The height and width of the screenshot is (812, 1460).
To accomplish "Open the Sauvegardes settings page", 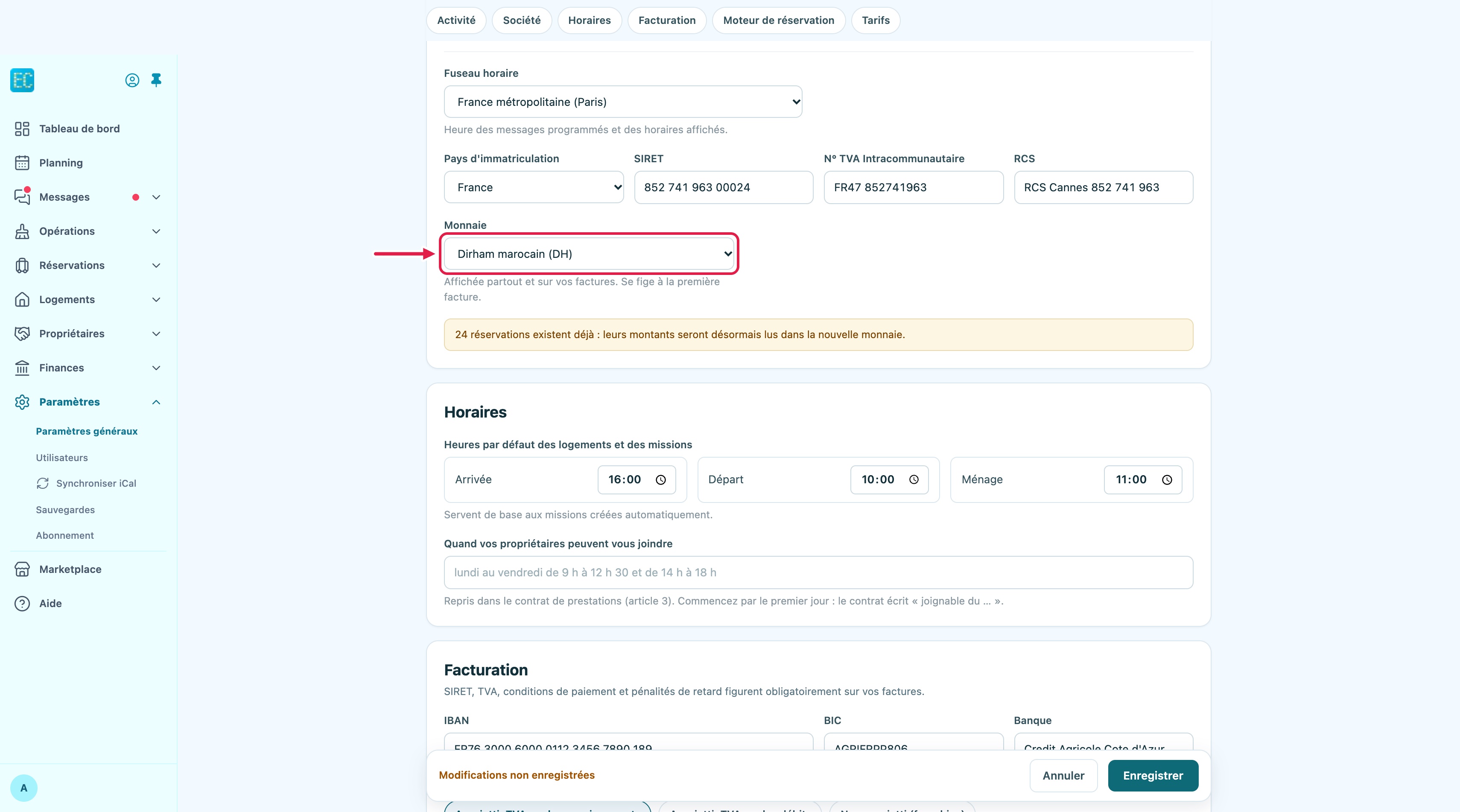I will (x=65, y=509).
